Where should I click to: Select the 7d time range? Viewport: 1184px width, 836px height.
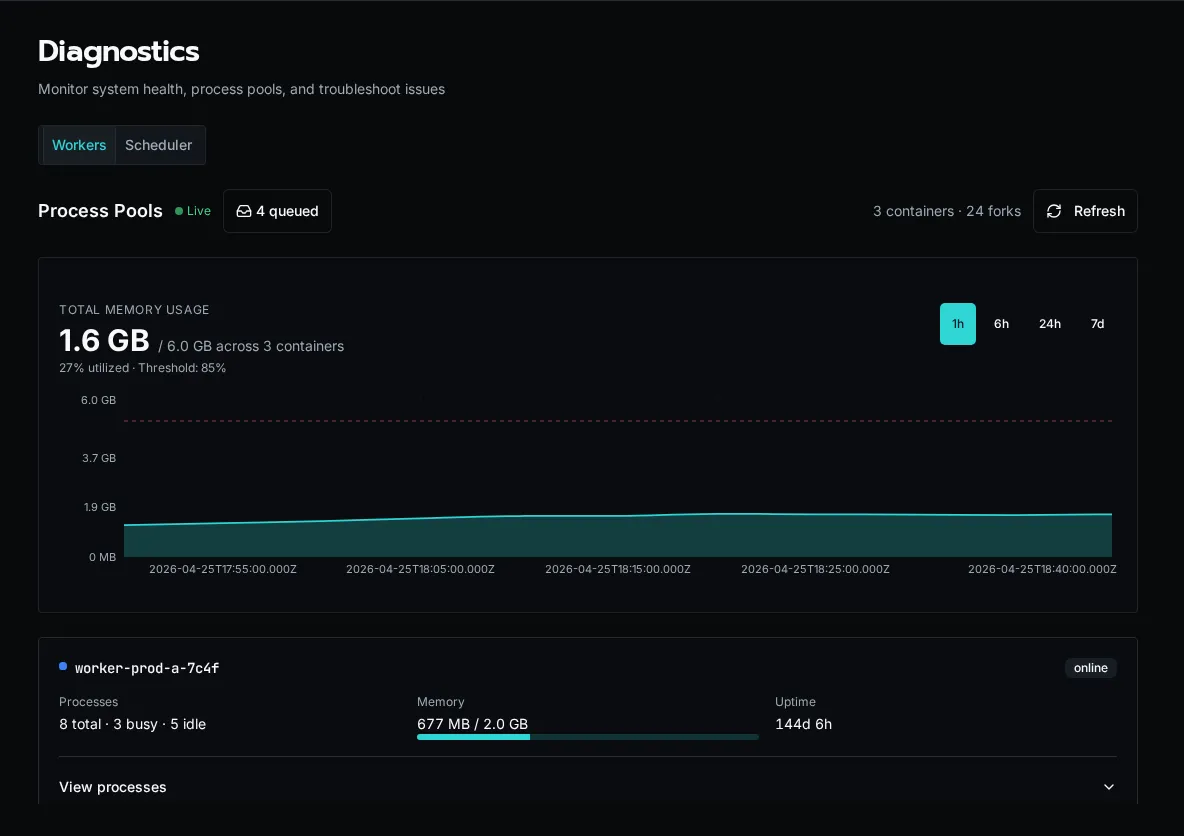point(1097,324)
